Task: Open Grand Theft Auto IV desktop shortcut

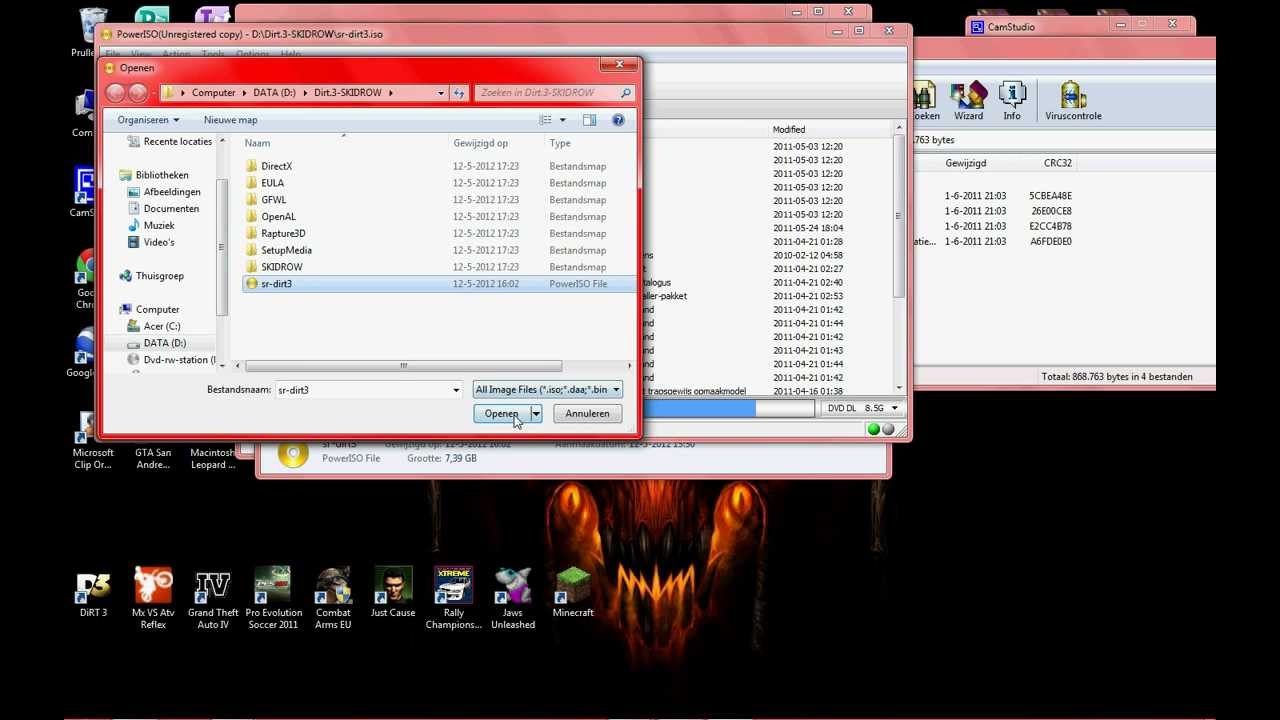Action: (213, 599)
